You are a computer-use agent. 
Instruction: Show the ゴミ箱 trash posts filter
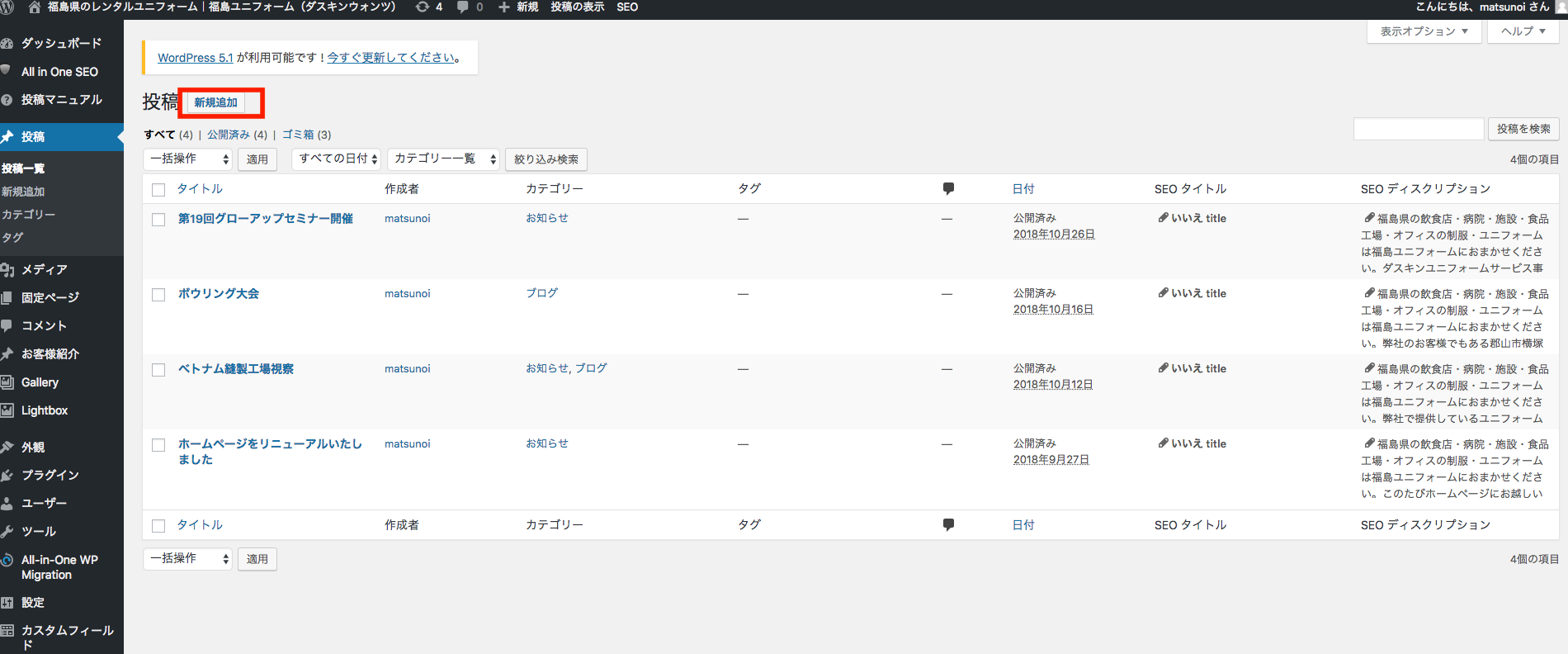pos(298,135)
